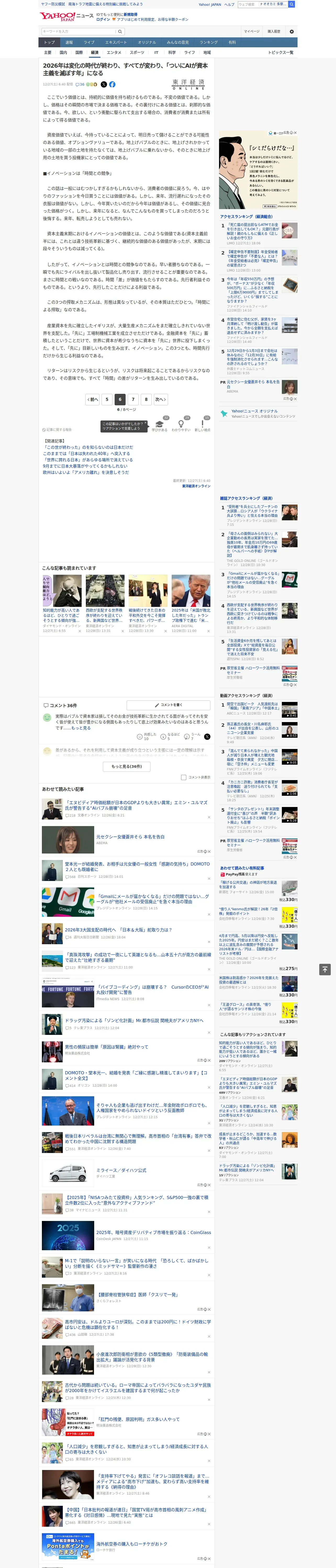Open the オリジナル navigation tab
336x1568 pixels.
point(147,43)
